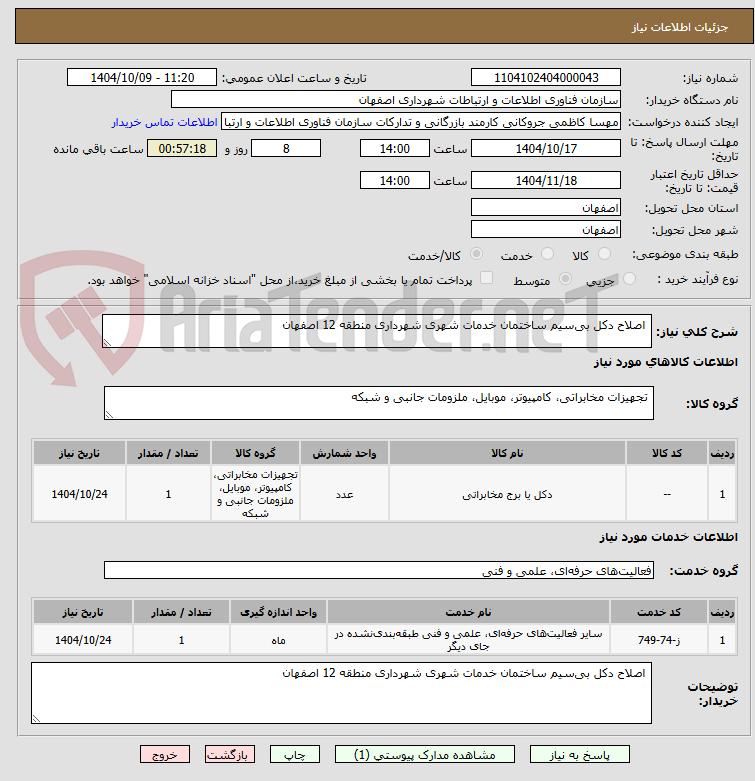Click the پاسخ به نیاز button
Image resolution: width=755 pixels, height=781 pixels.
tap(579, 755)
